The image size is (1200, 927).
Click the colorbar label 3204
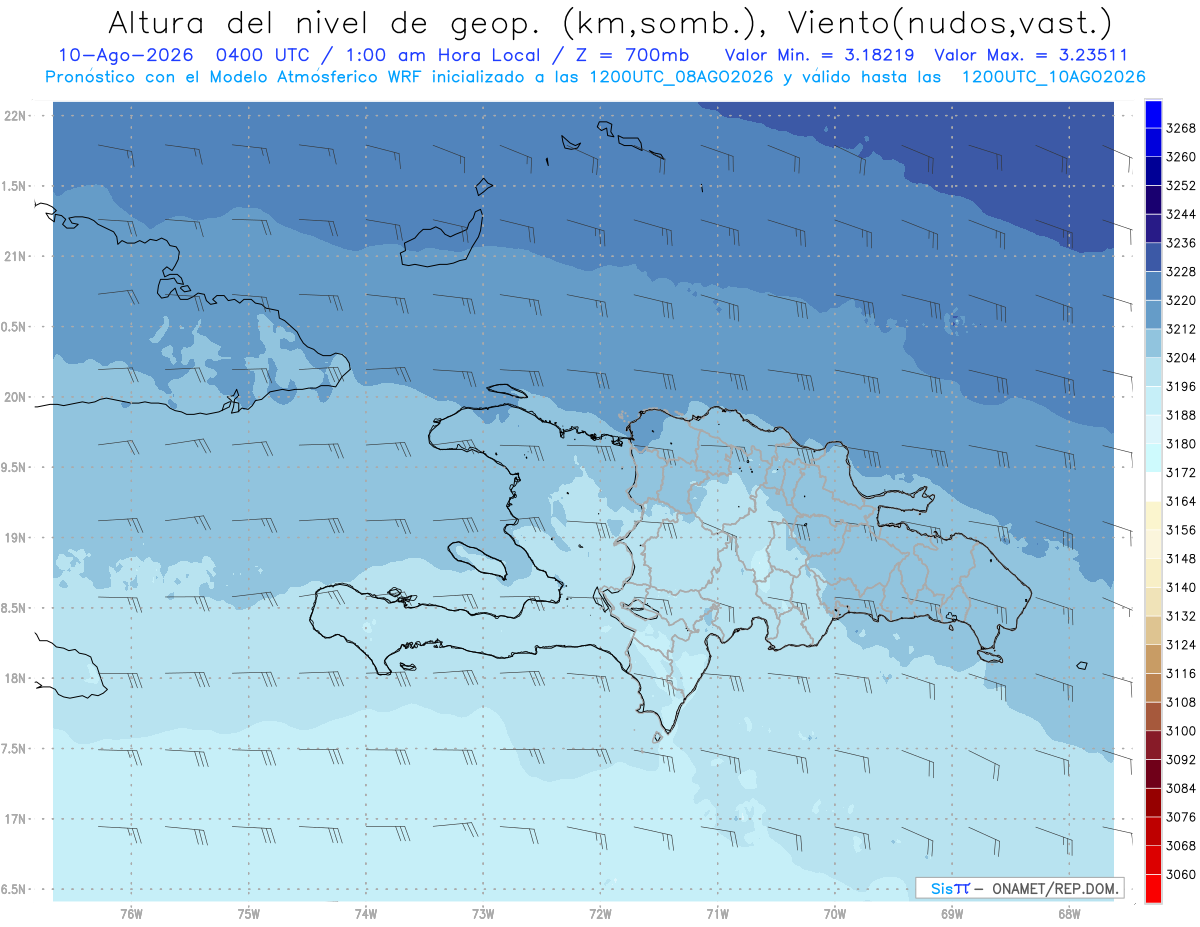coord(1180,358)
